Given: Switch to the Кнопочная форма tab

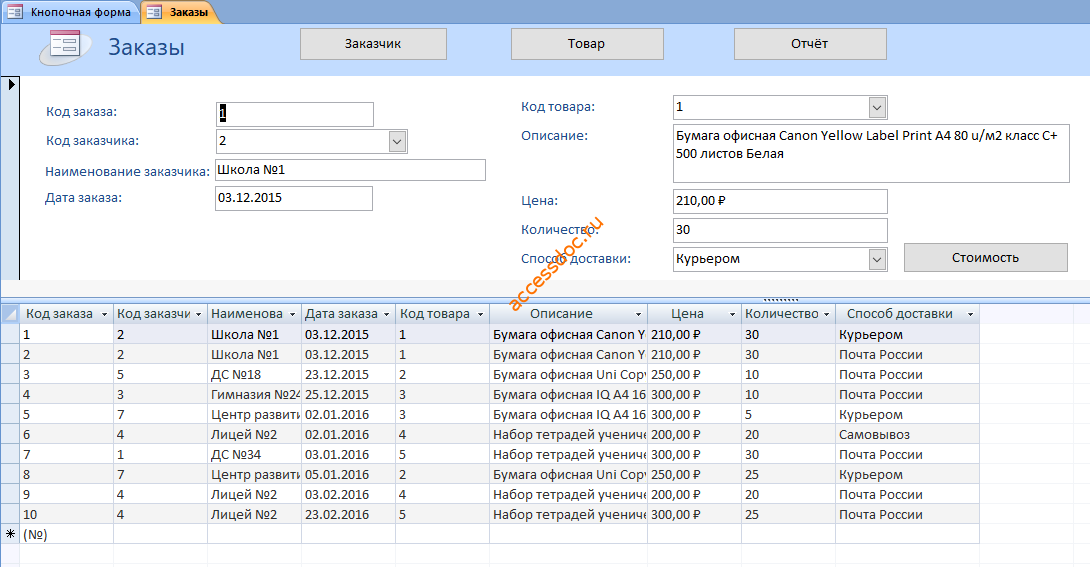Looking at the screenshot, I should click(71, 12).
